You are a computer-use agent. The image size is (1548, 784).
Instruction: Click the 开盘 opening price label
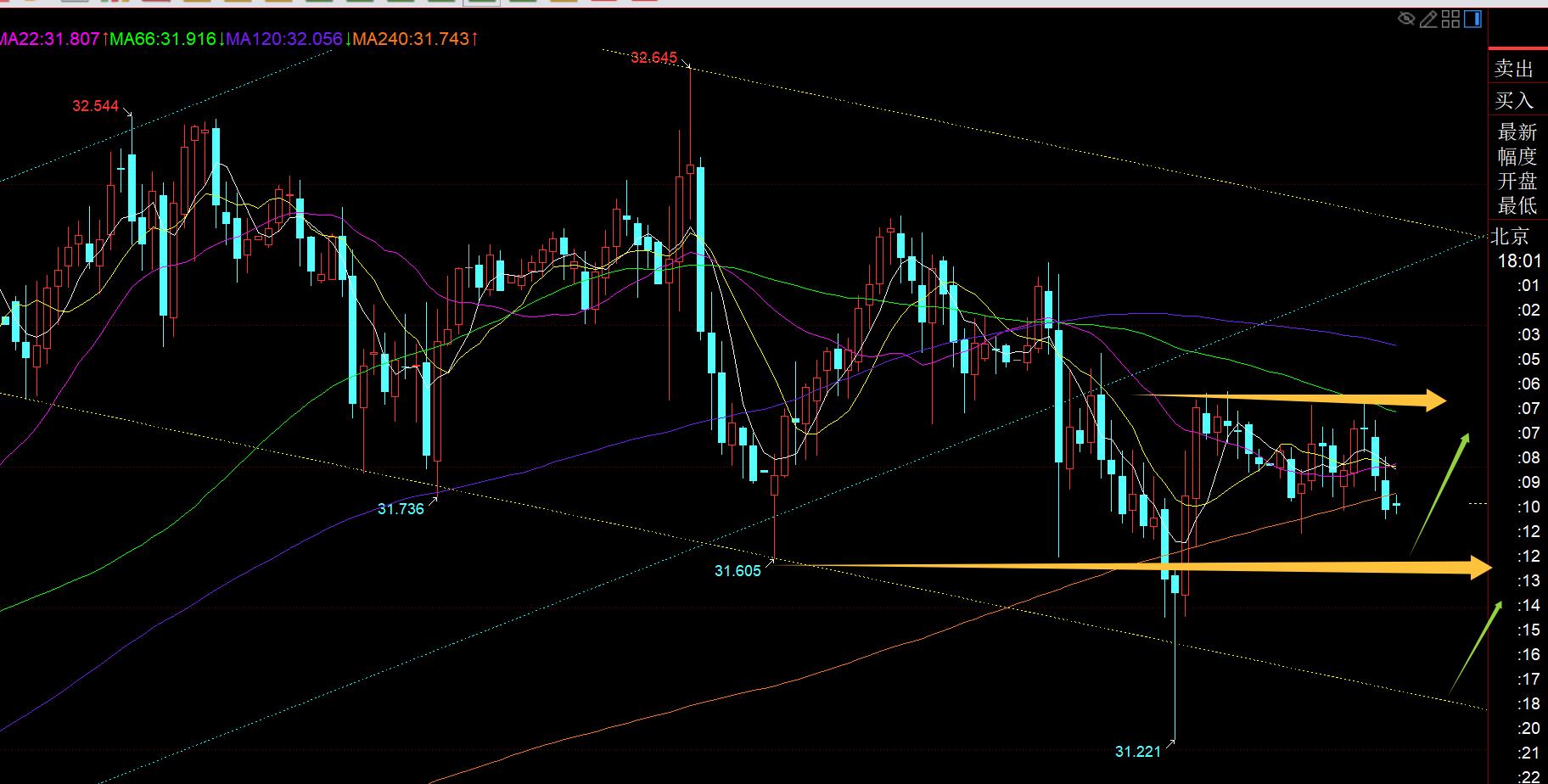coord(1517,182)
